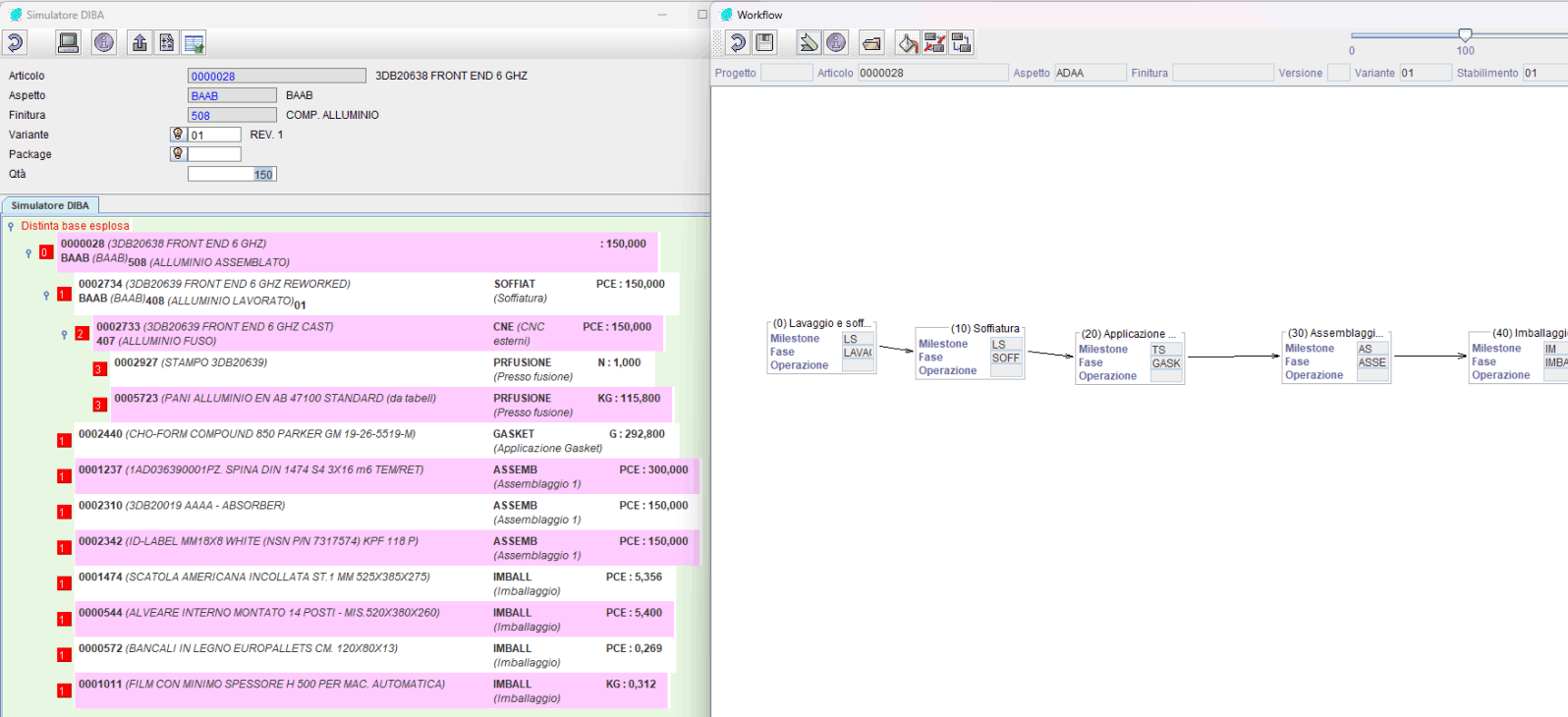Click the upload arrow icon in Simulatore toolbar
Viewport: 1568px width, 717px height.
[140, 42]
